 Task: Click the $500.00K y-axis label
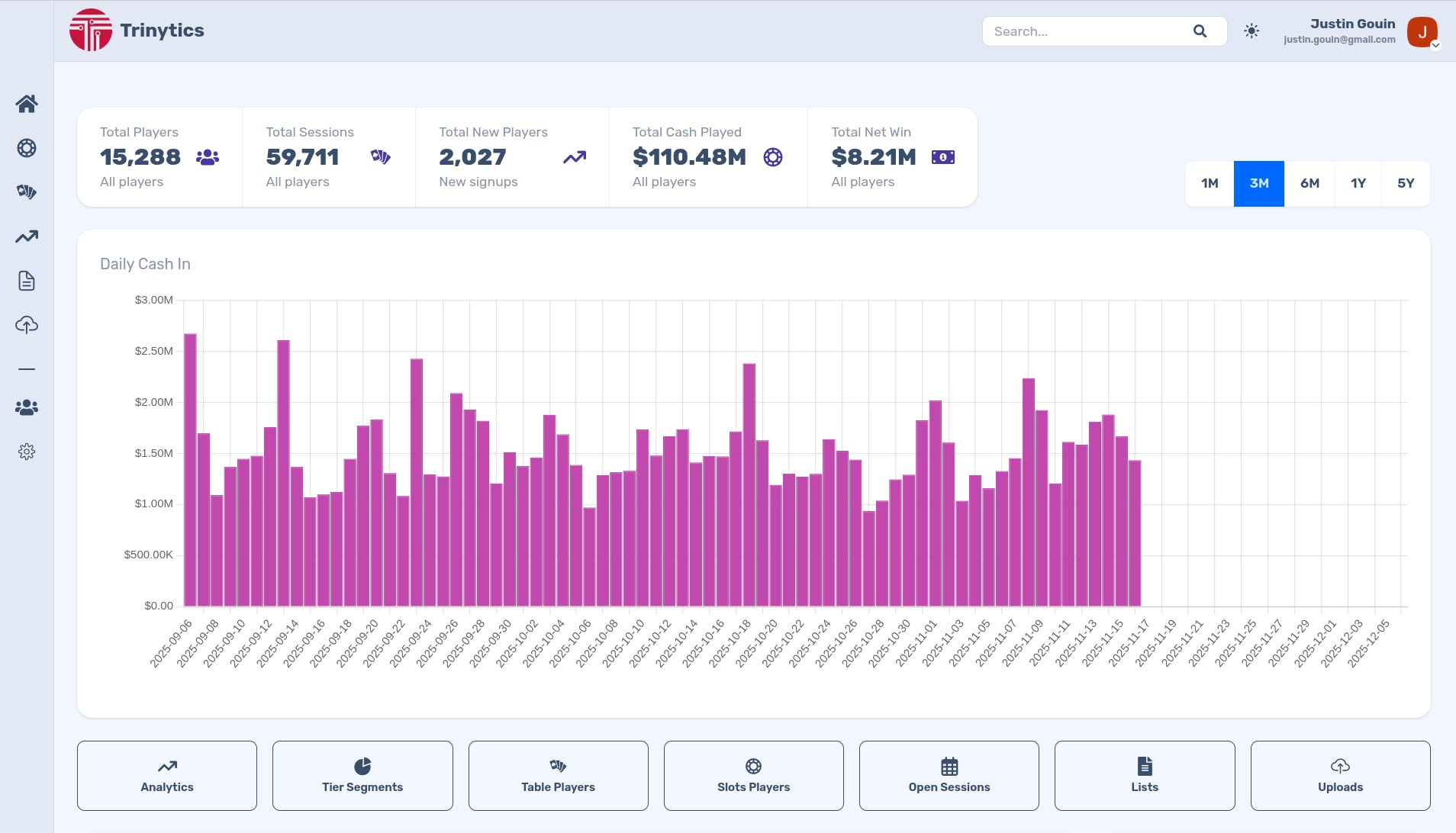coord(149,555)
